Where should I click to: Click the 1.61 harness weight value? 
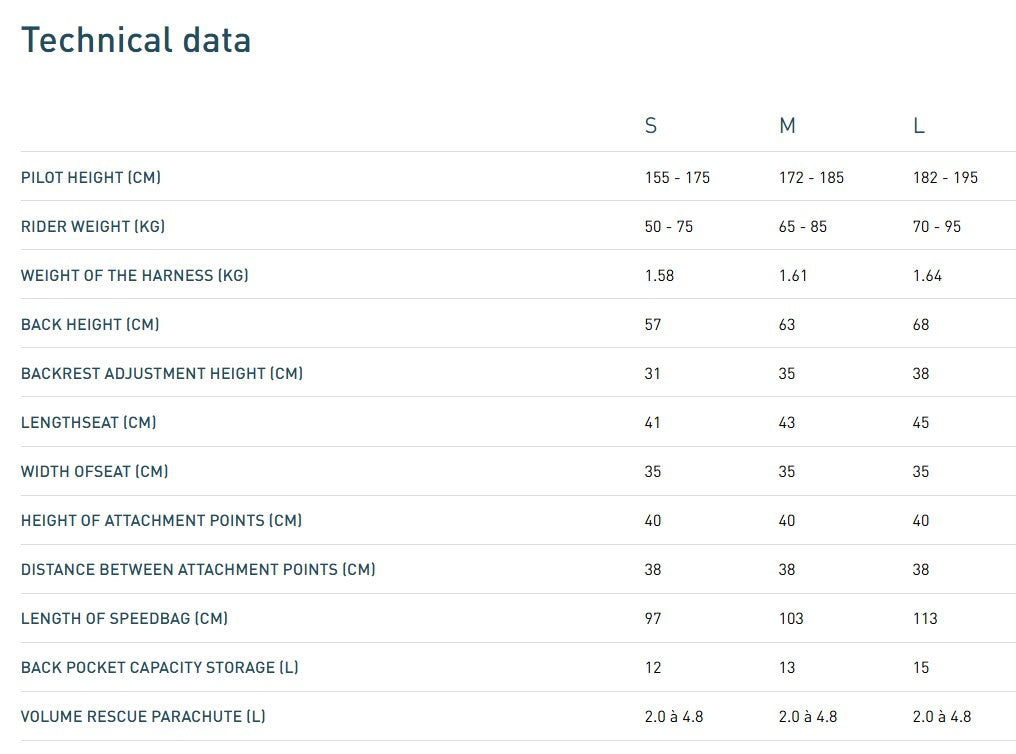pyautogui.click(x=793, y=275)
